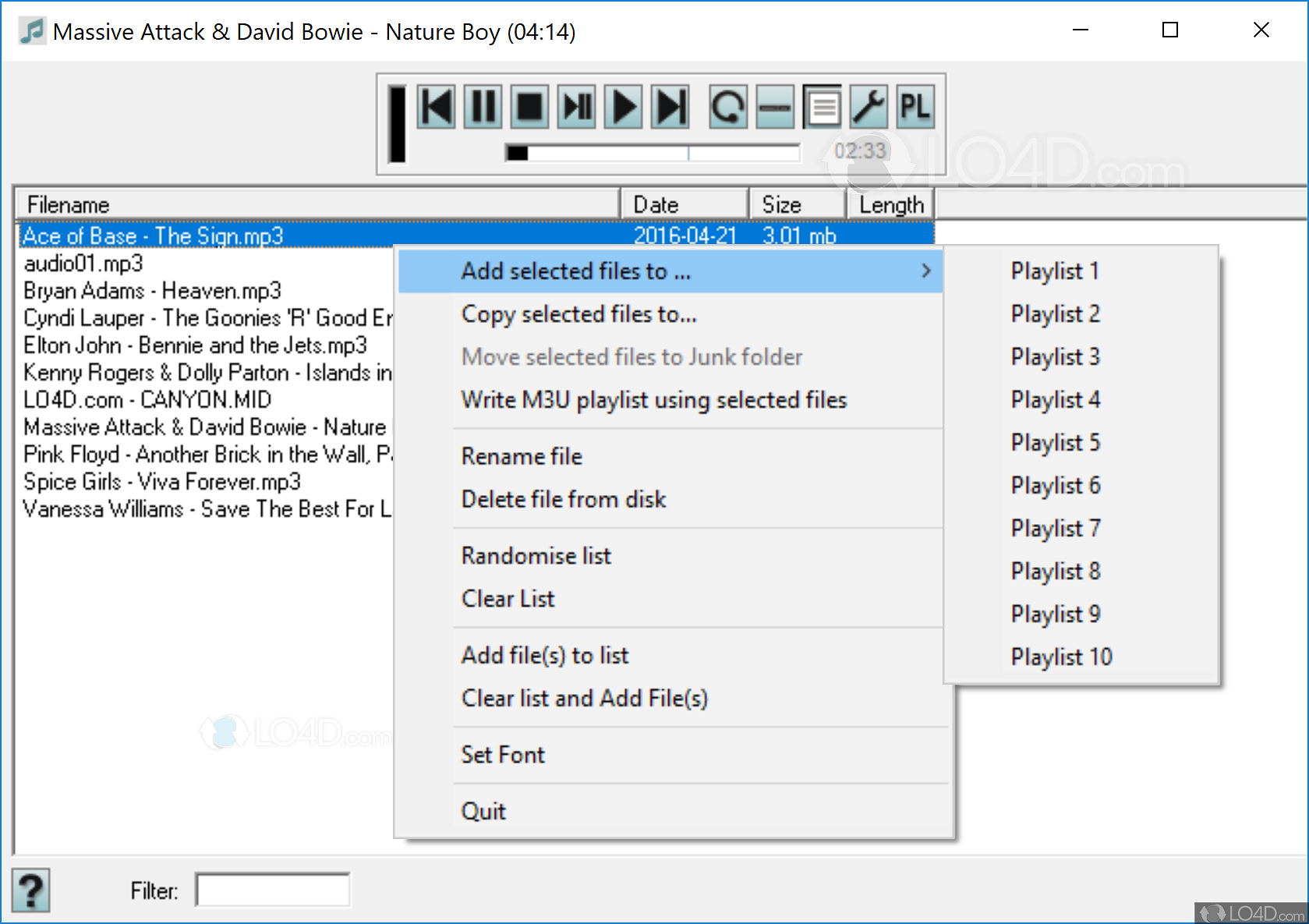Screen dimensions: 1309x924
Task: Add to Playlist 7
Action: (1081, 528)
